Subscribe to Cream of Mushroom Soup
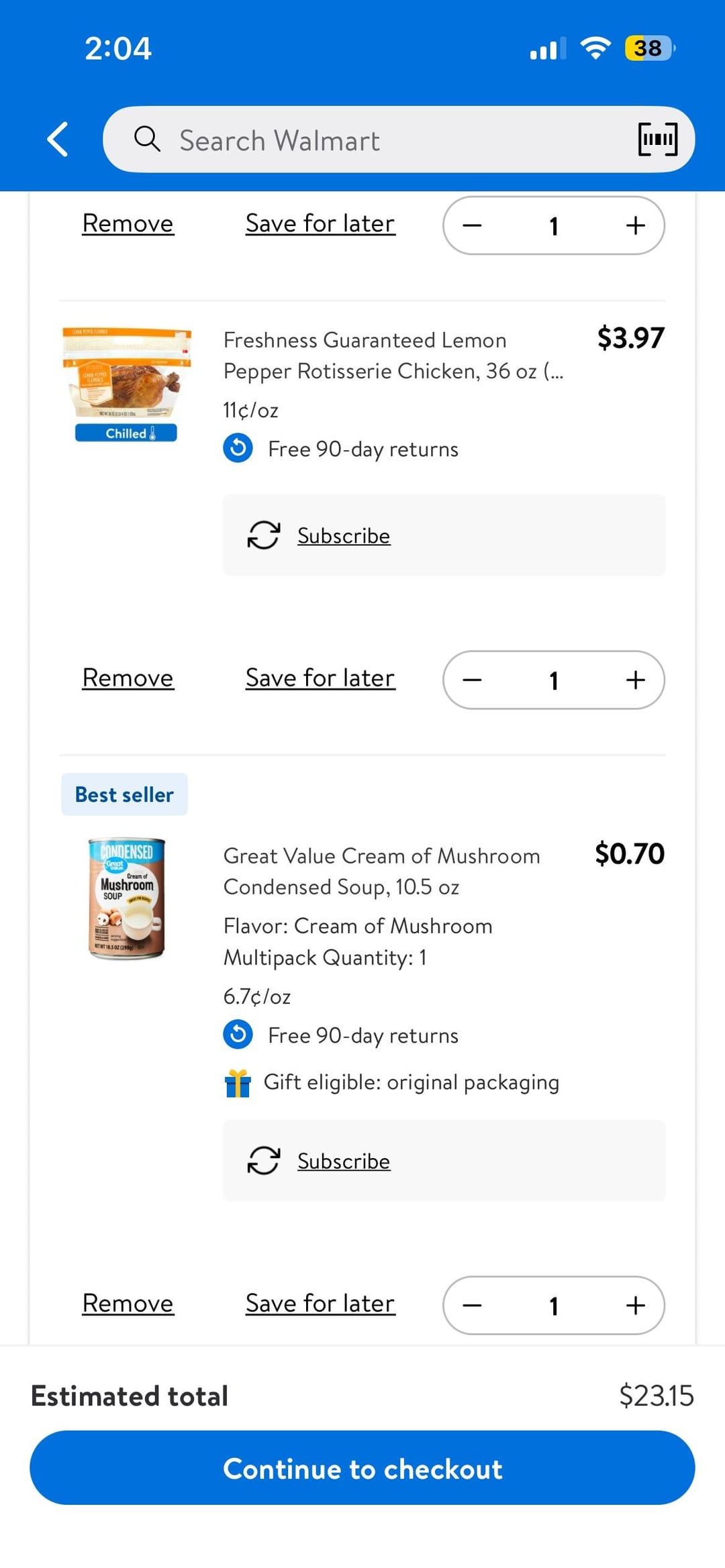Image resolution: width=725 pixels, height=1568 pixels. click(344, 1161)
